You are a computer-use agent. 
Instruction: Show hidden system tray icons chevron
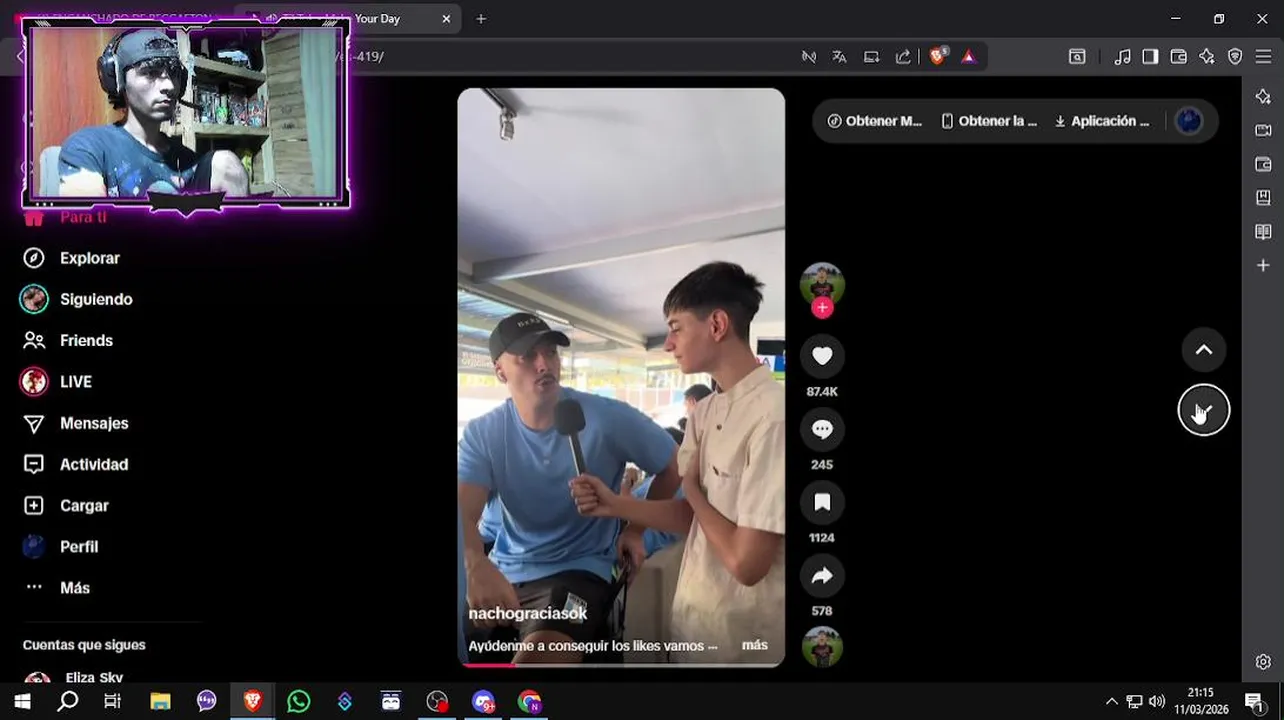tap(1111, 702)
